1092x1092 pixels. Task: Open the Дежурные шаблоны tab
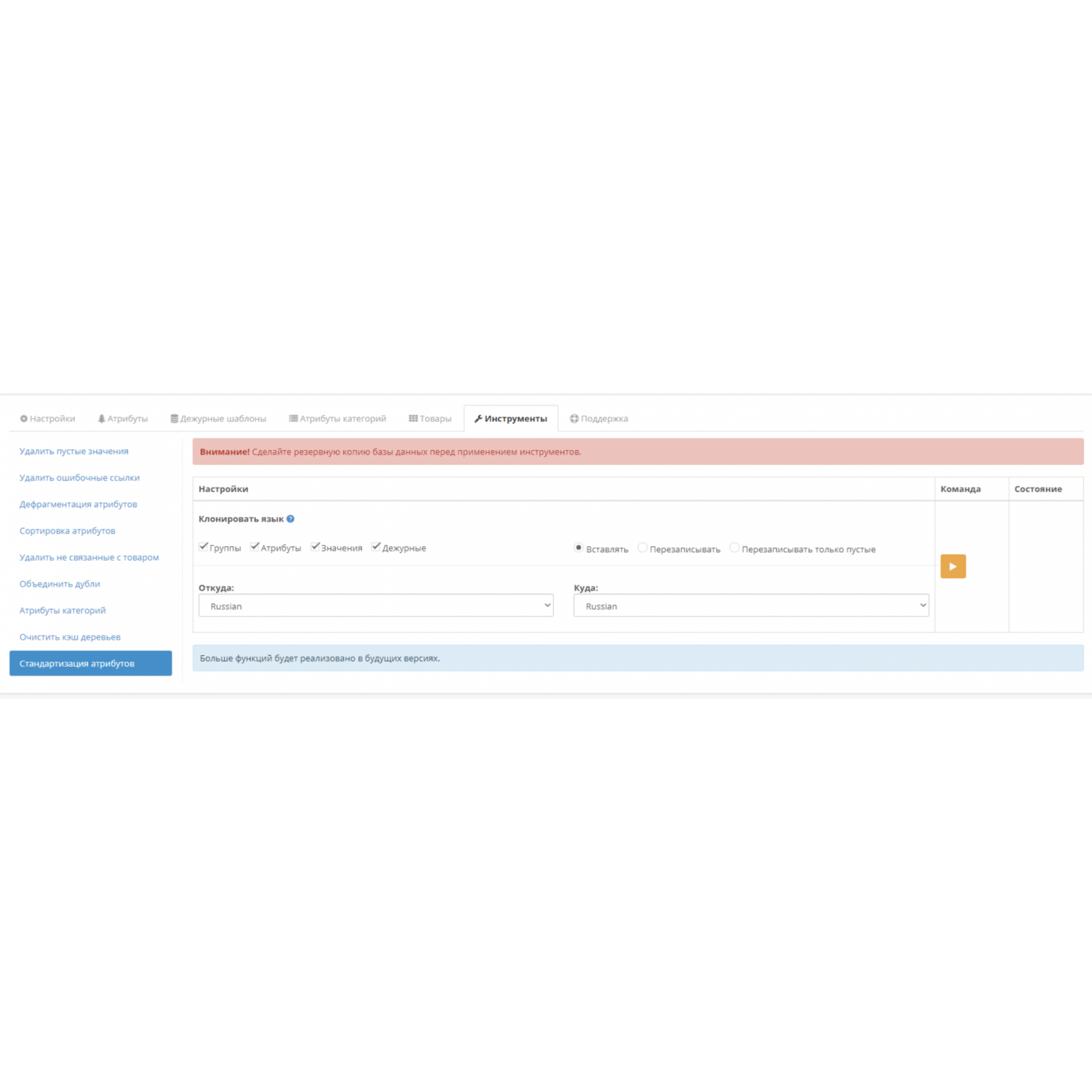tap(218, 419)
